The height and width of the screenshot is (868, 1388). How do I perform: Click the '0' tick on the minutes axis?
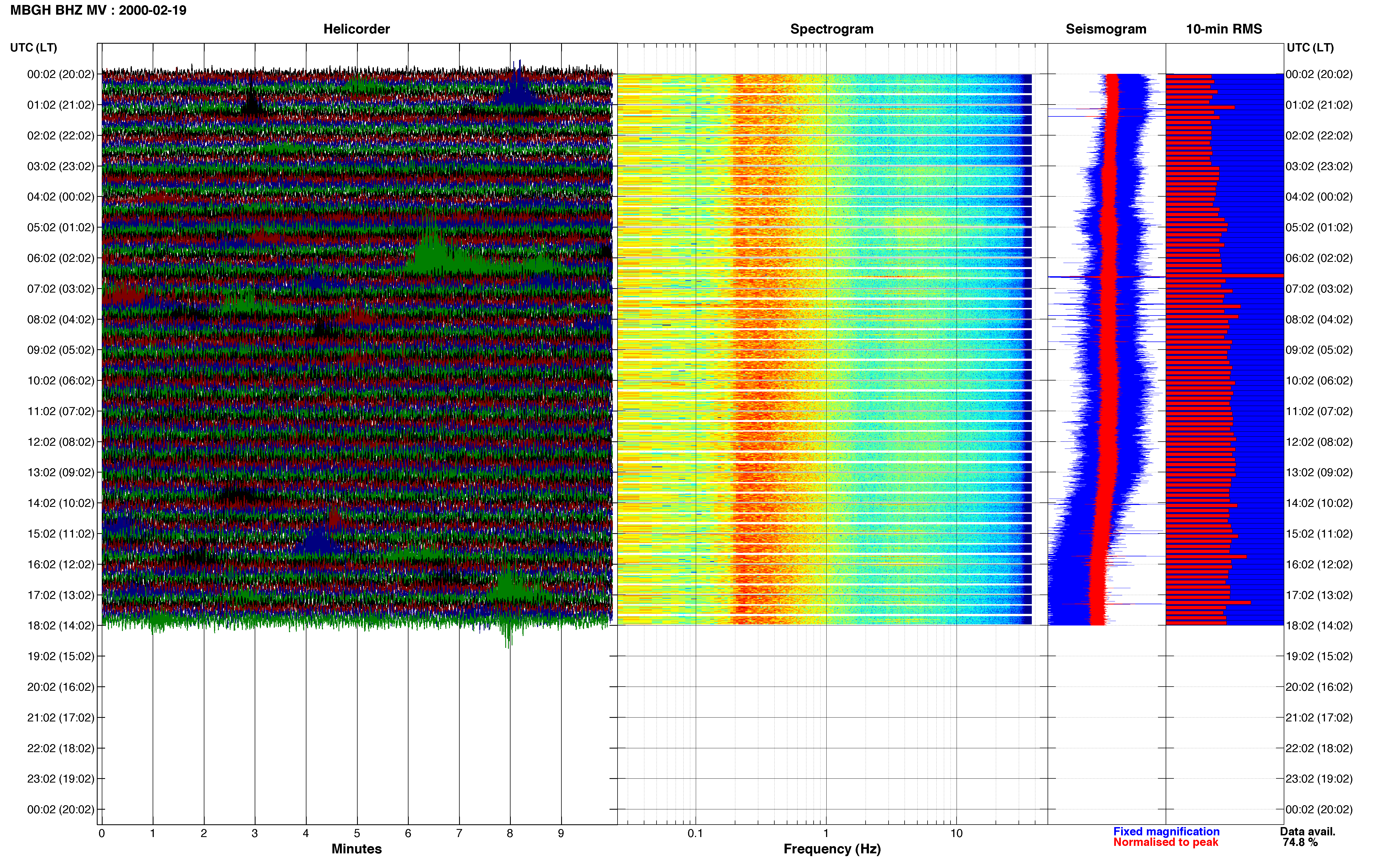coord(101,833)
